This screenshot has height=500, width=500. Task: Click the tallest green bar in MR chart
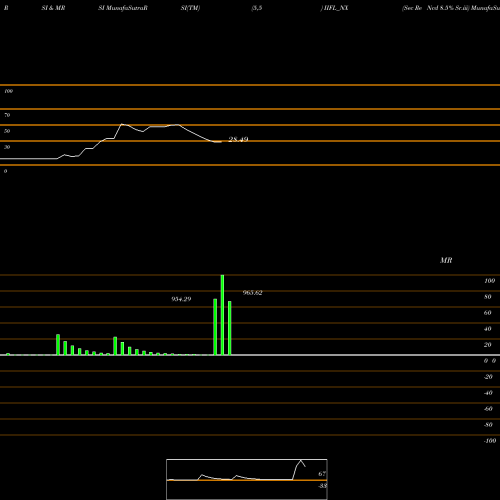point(222,315)
